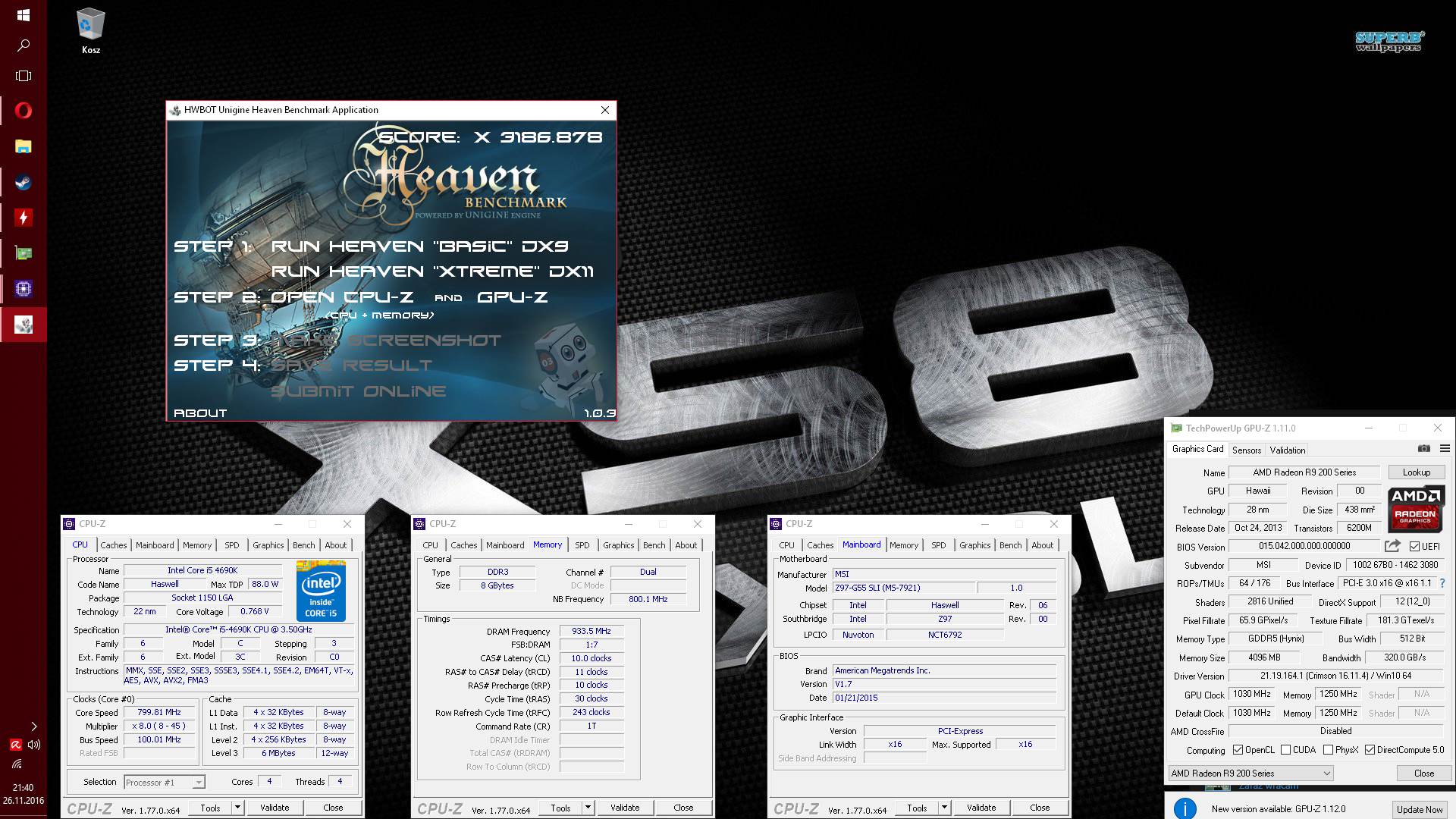Click the DRAM Frequency 933.5 MHz field
Image resolution: width=1456 pixels, height=819 pixels.
[x=591, y=631]
